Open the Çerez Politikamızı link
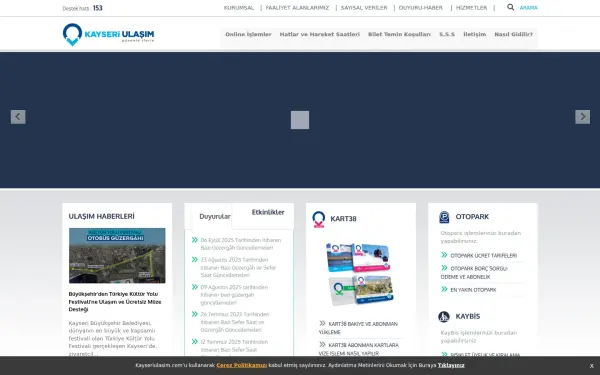 point(242,365)
